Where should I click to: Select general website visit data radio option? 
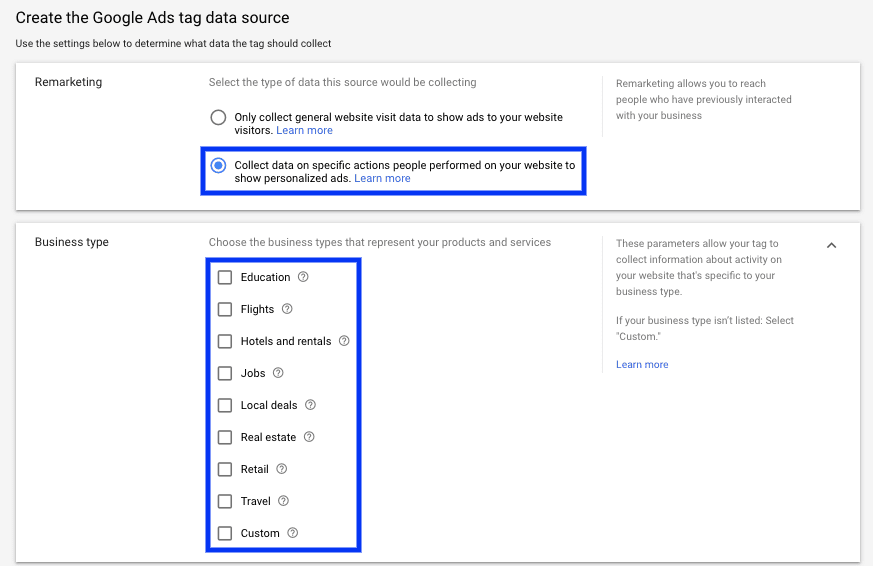pyautogui.click(x=218, y=118)
